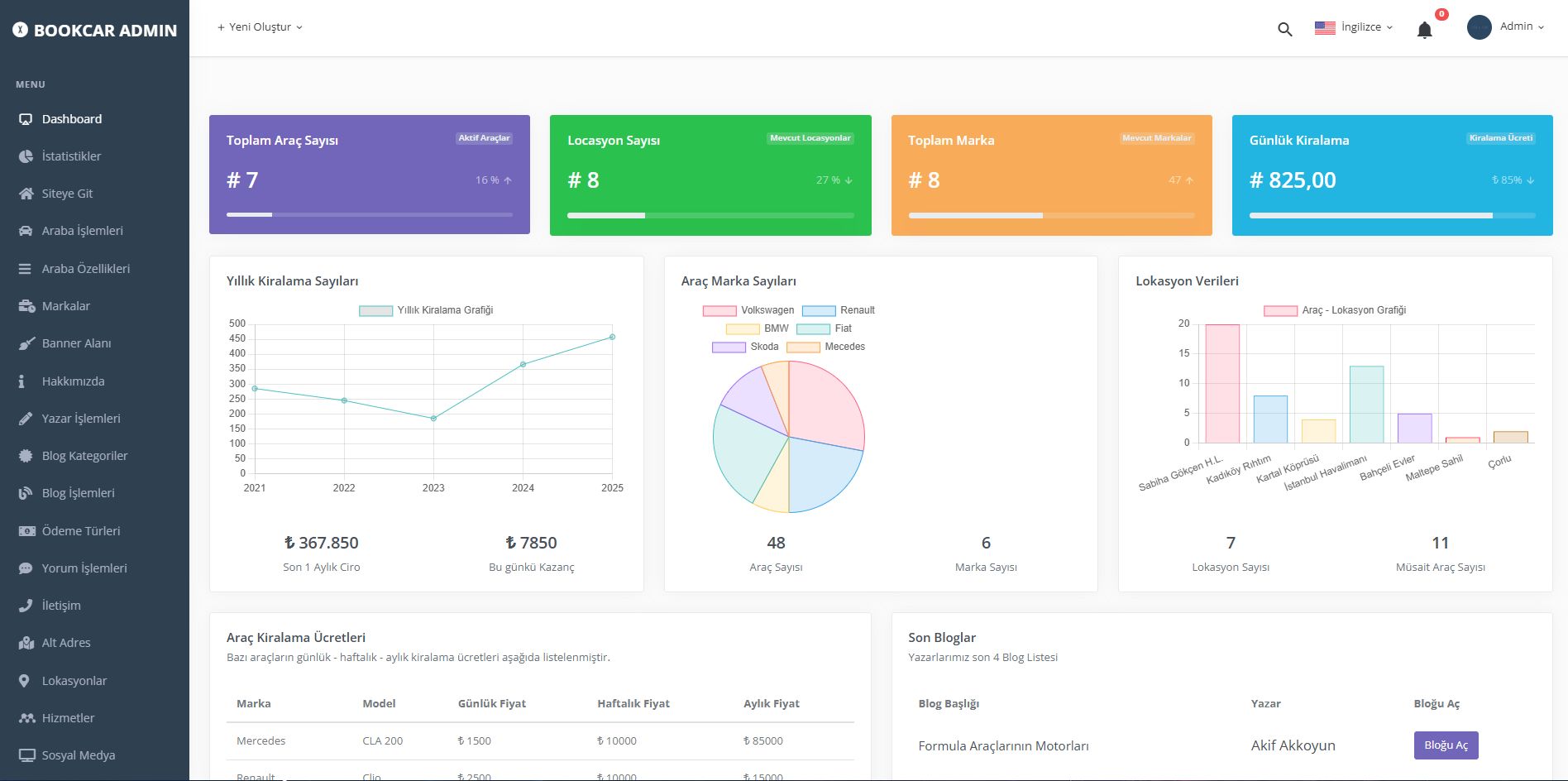This screenshot has height=781, width=1568.
Task: Open the notifications bell
Action: [x=1425, y=29]
